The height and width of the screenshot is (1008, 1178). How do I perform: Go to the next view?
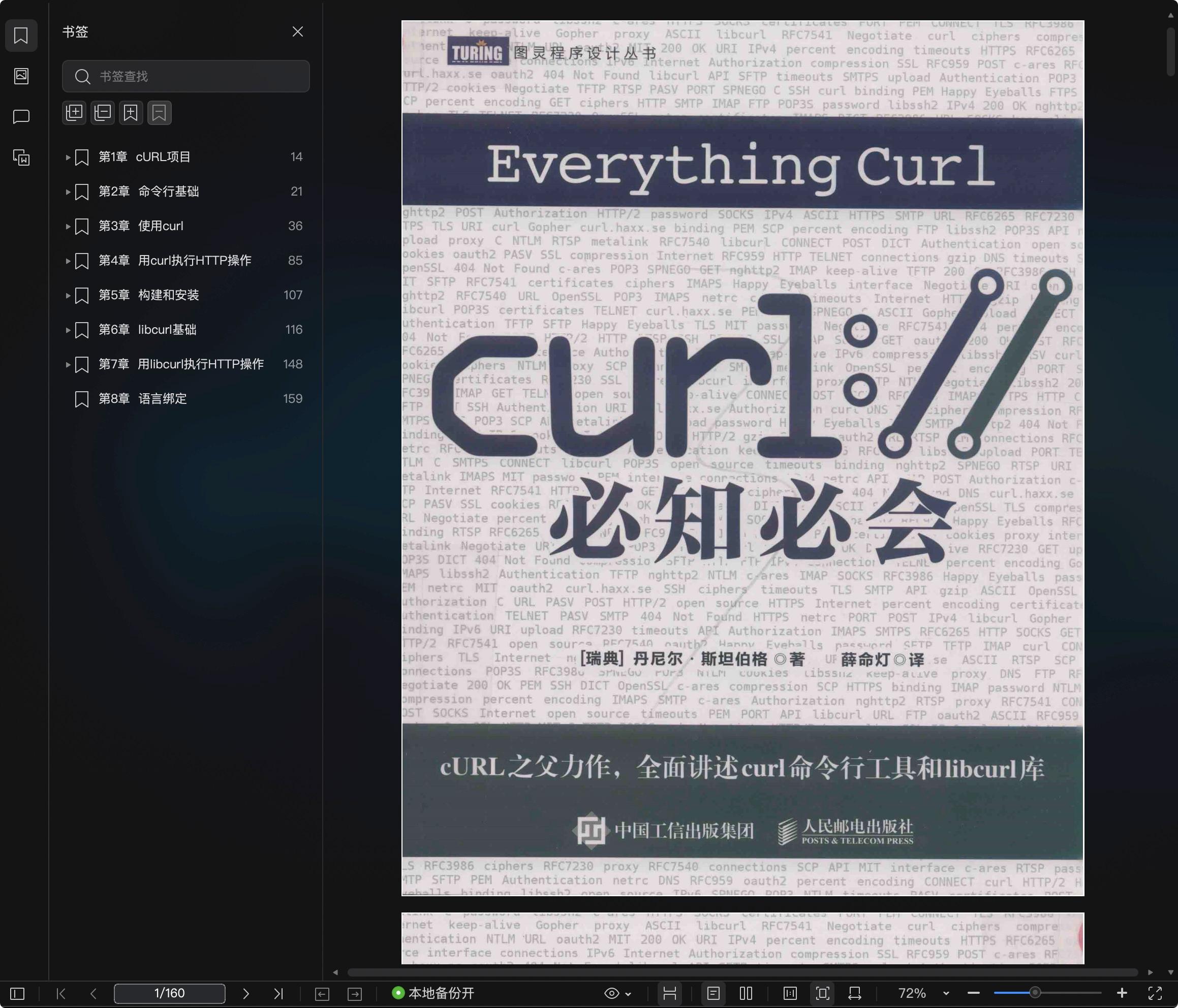click(355, 993)
